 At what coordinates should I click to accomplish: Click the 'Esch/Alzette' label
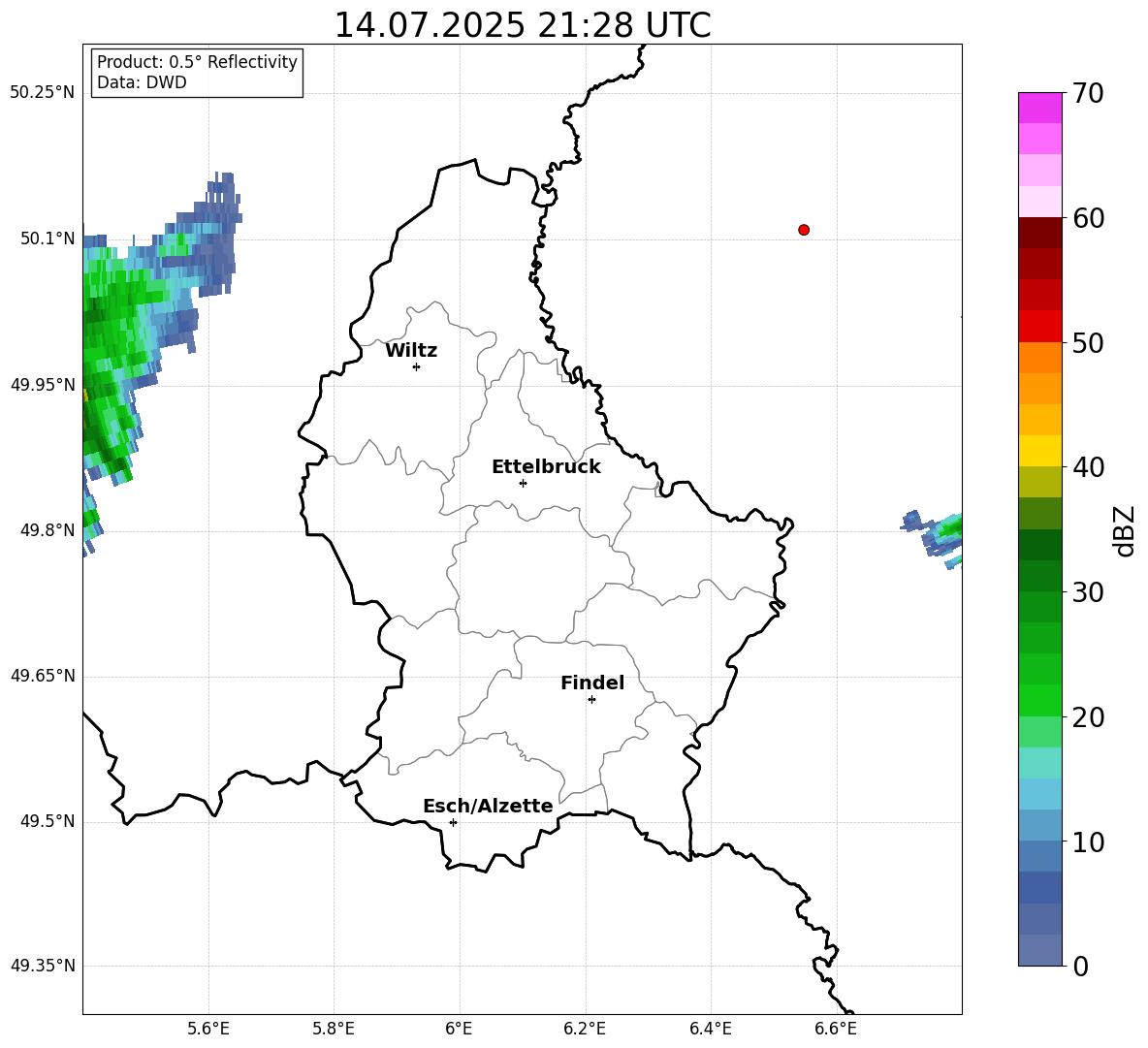pyautogui.click(x=489, y=807)
